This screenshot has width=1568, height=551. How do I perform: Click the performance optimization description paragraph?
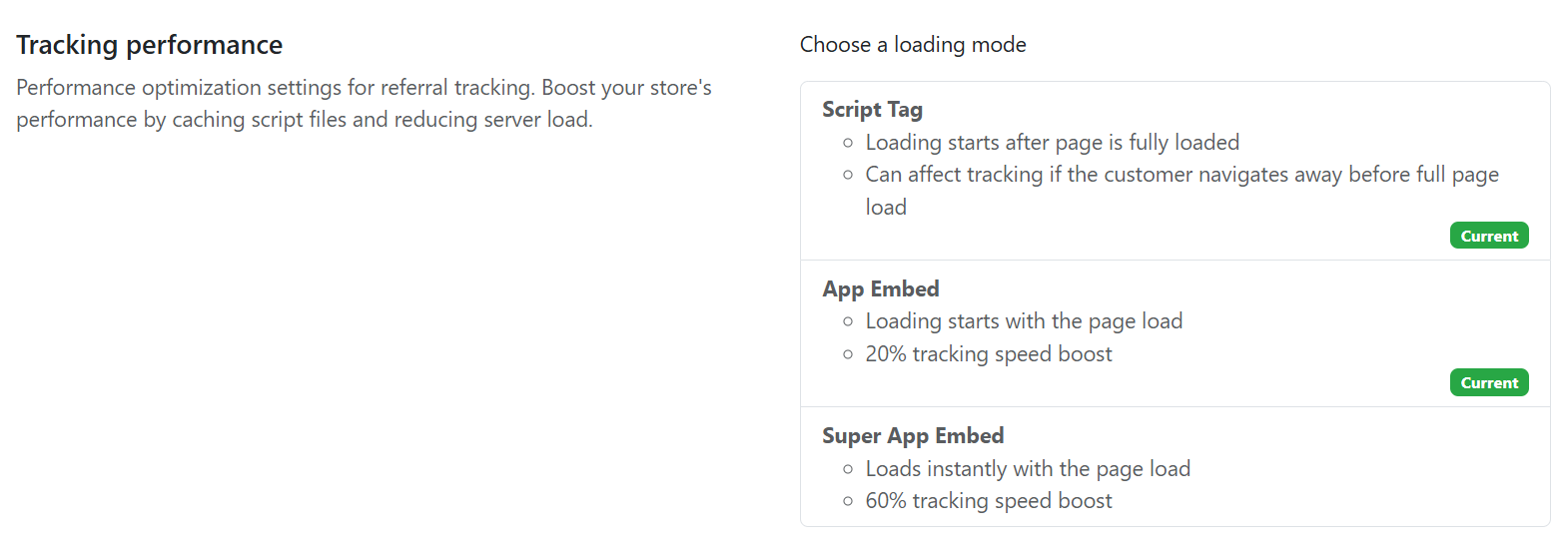pyautogui.click(x=364, y=104)
